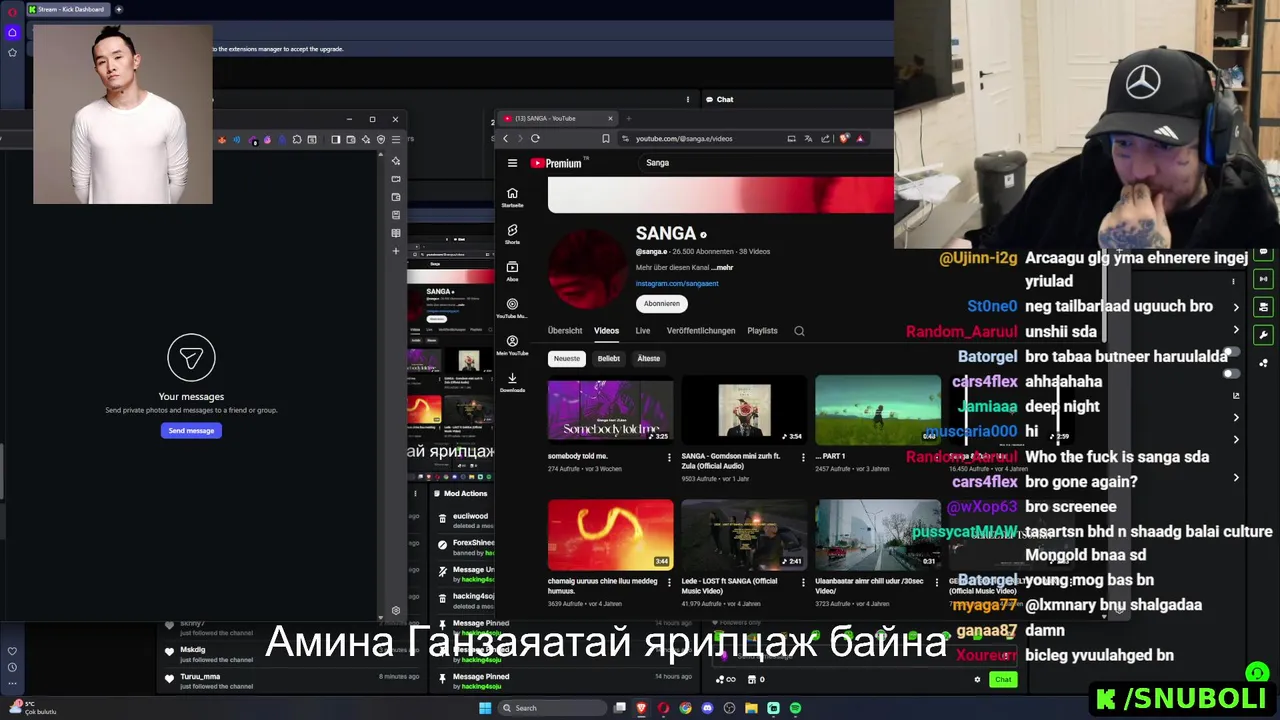
Task: Click YouTube Premium logo
Action: 556,163
